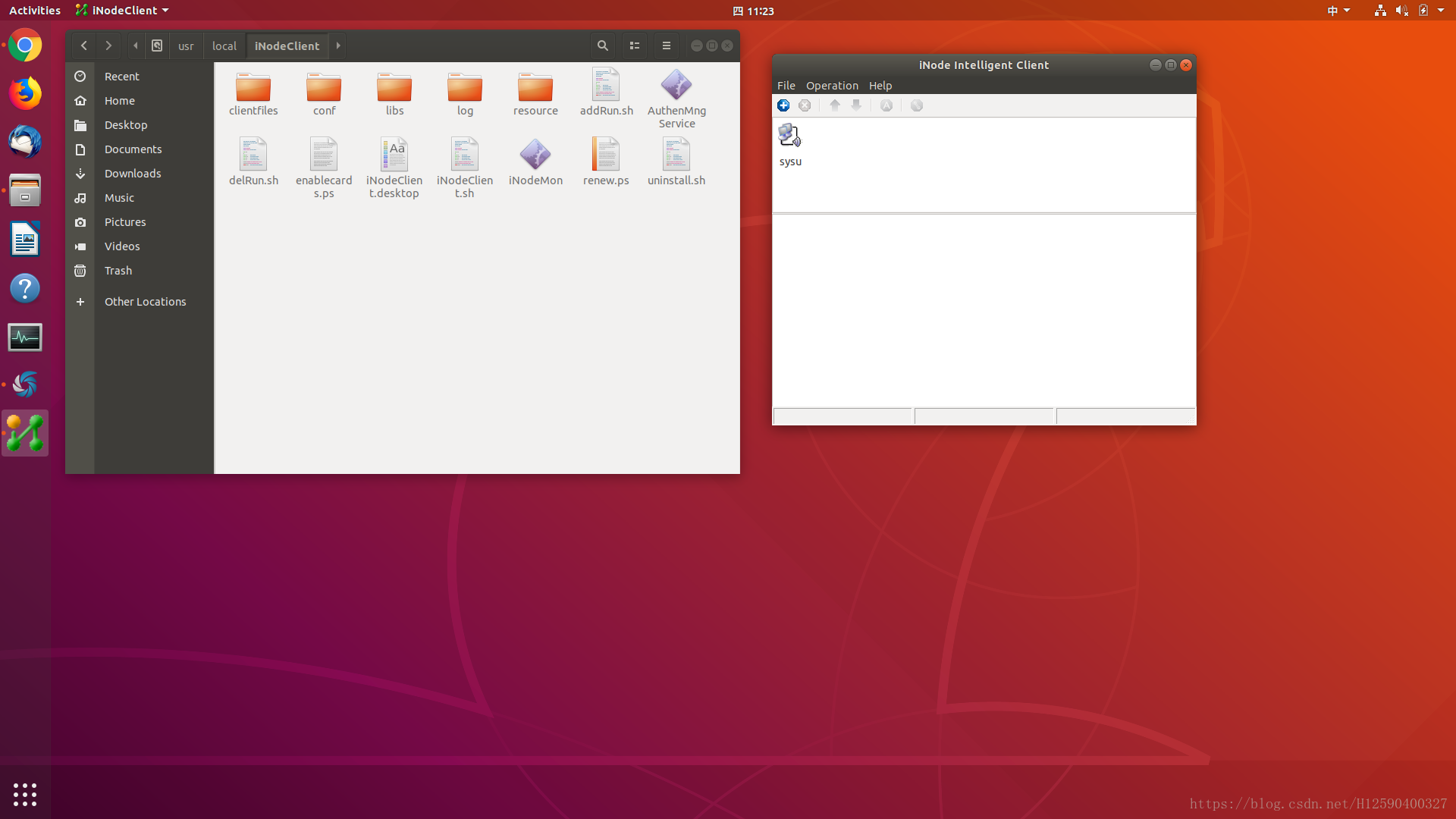Click the root disk path button
The width and height of the screenshot is (1456, 819).
(x=157, y=45)
